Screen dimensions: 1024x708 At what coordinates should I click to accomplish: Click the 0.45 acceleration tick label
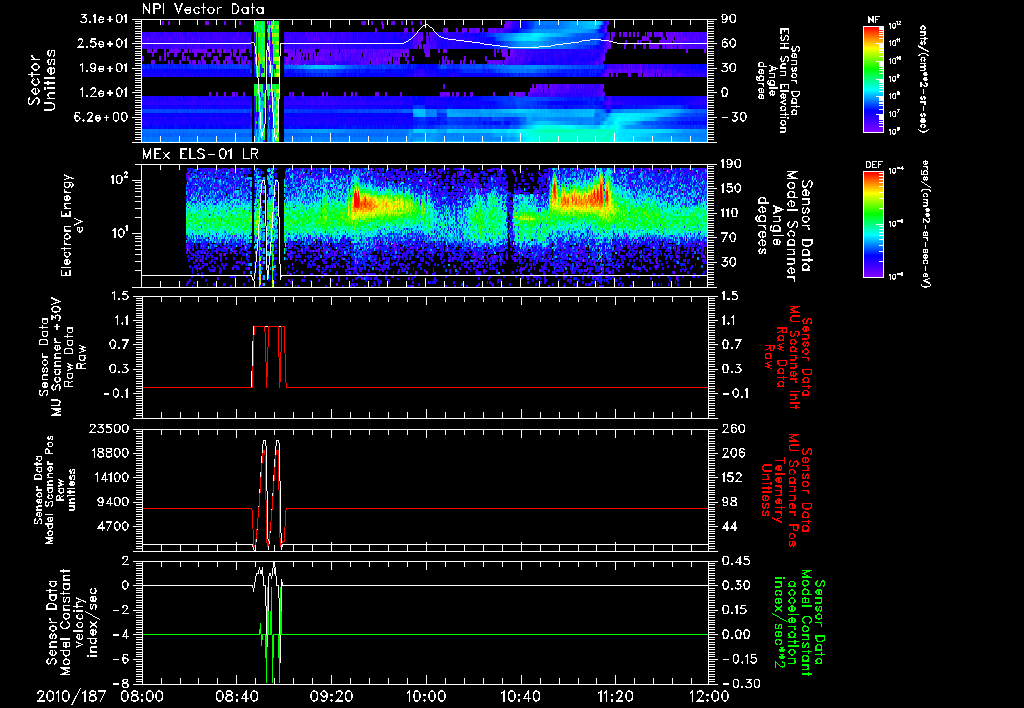point(735,561)
